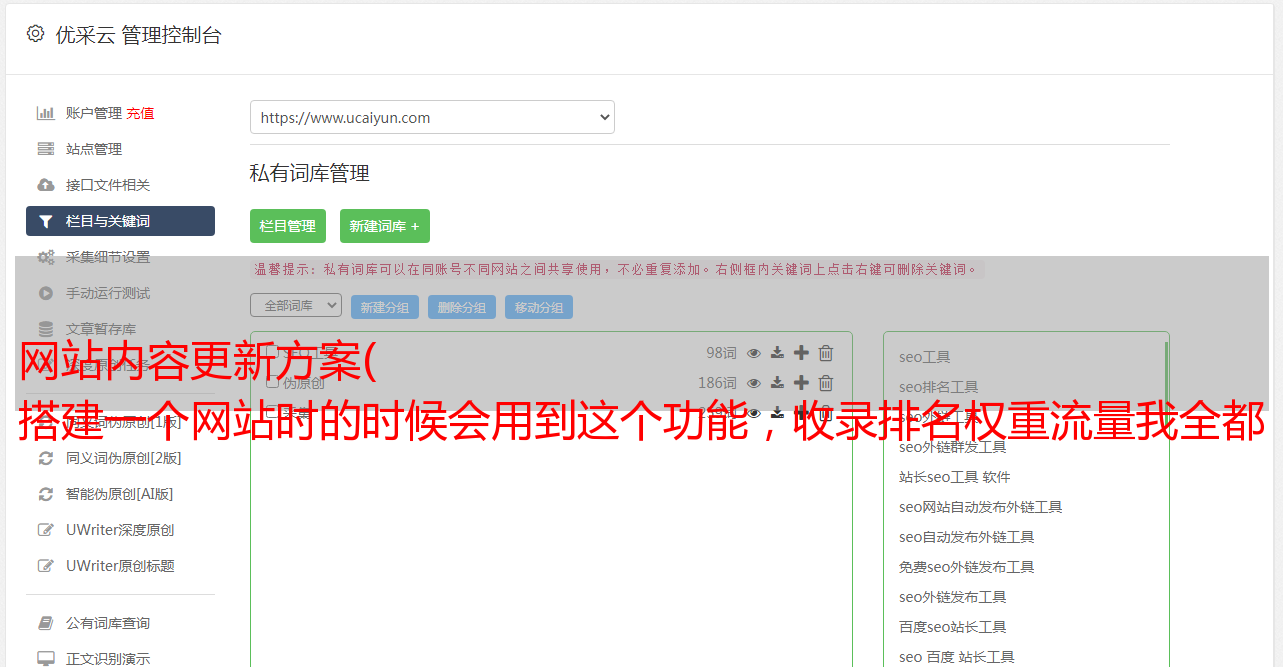Tick the checkbox of the 伪原创 library
1283x667 pixels.
pos(272,383)
